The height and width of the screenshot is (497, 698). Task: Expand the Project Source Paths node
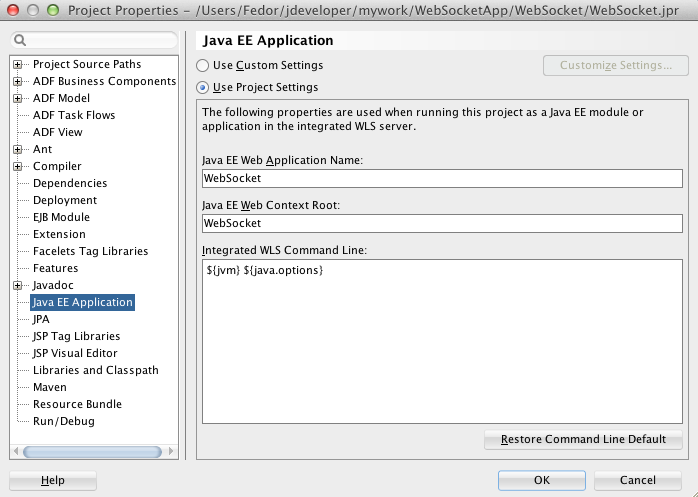18,64
